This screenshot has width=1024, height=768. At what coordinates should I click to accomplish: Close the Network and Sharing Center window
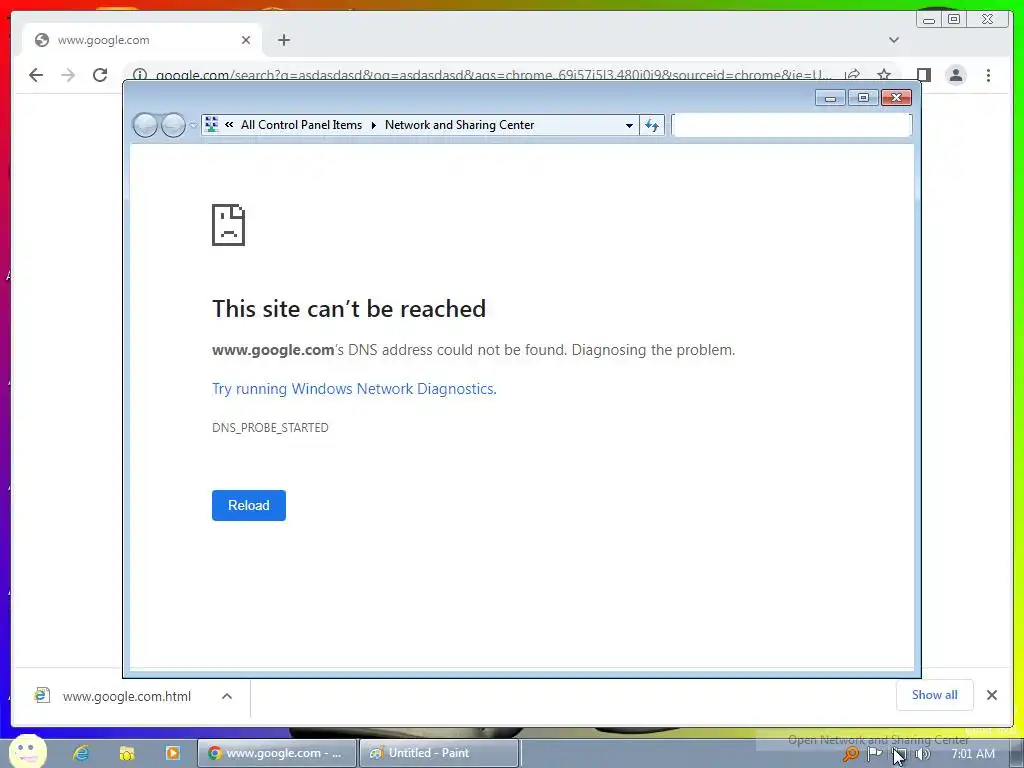tap(896, 98)
